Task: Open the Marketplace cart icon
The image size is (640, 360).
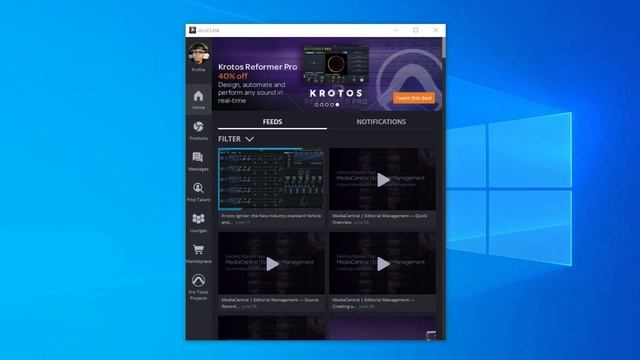Action: pos(198,249)
